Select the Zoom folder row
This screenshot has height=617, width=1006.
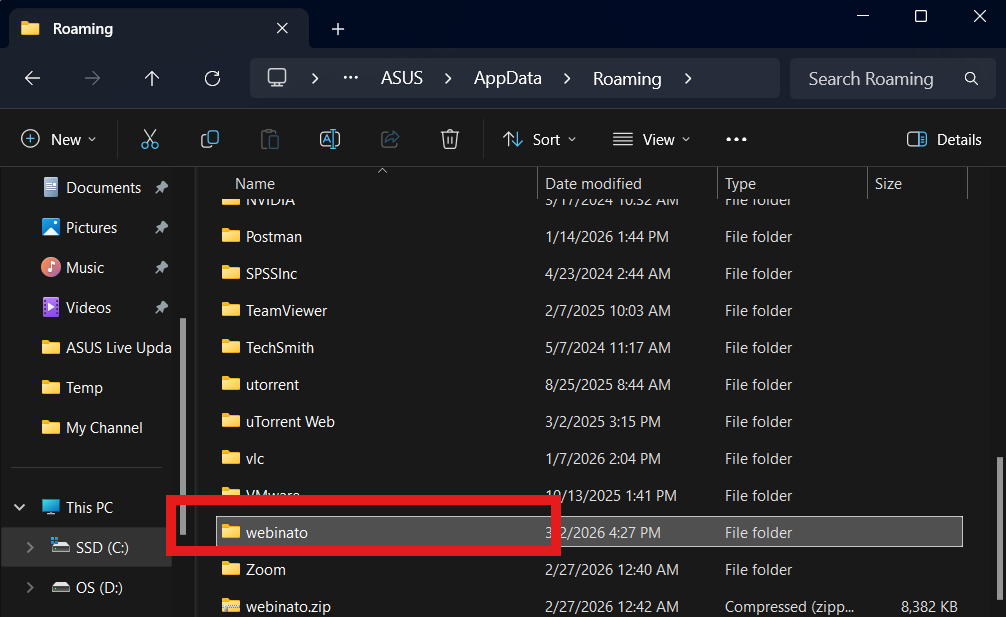click(x=589, y=569)
